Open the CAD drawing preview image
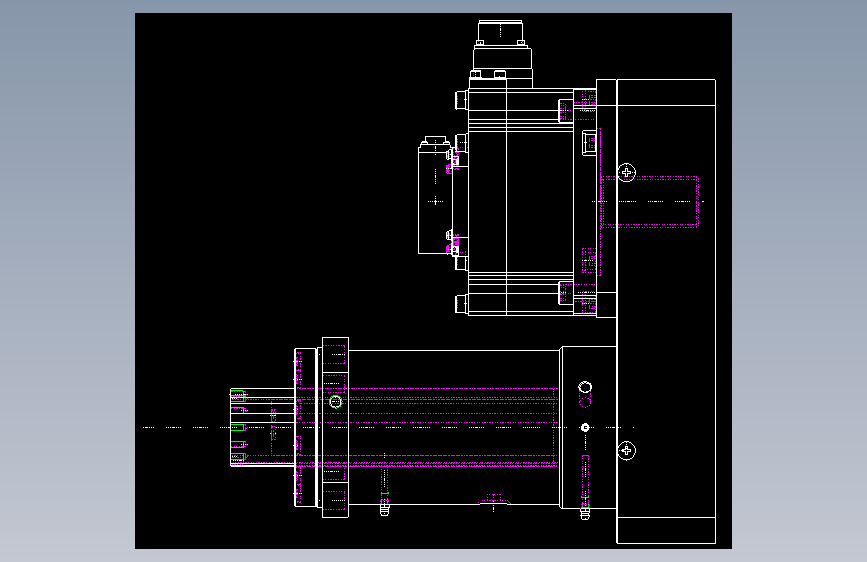The height and width of the screenshot is (562, 867). tap(434, 281)
